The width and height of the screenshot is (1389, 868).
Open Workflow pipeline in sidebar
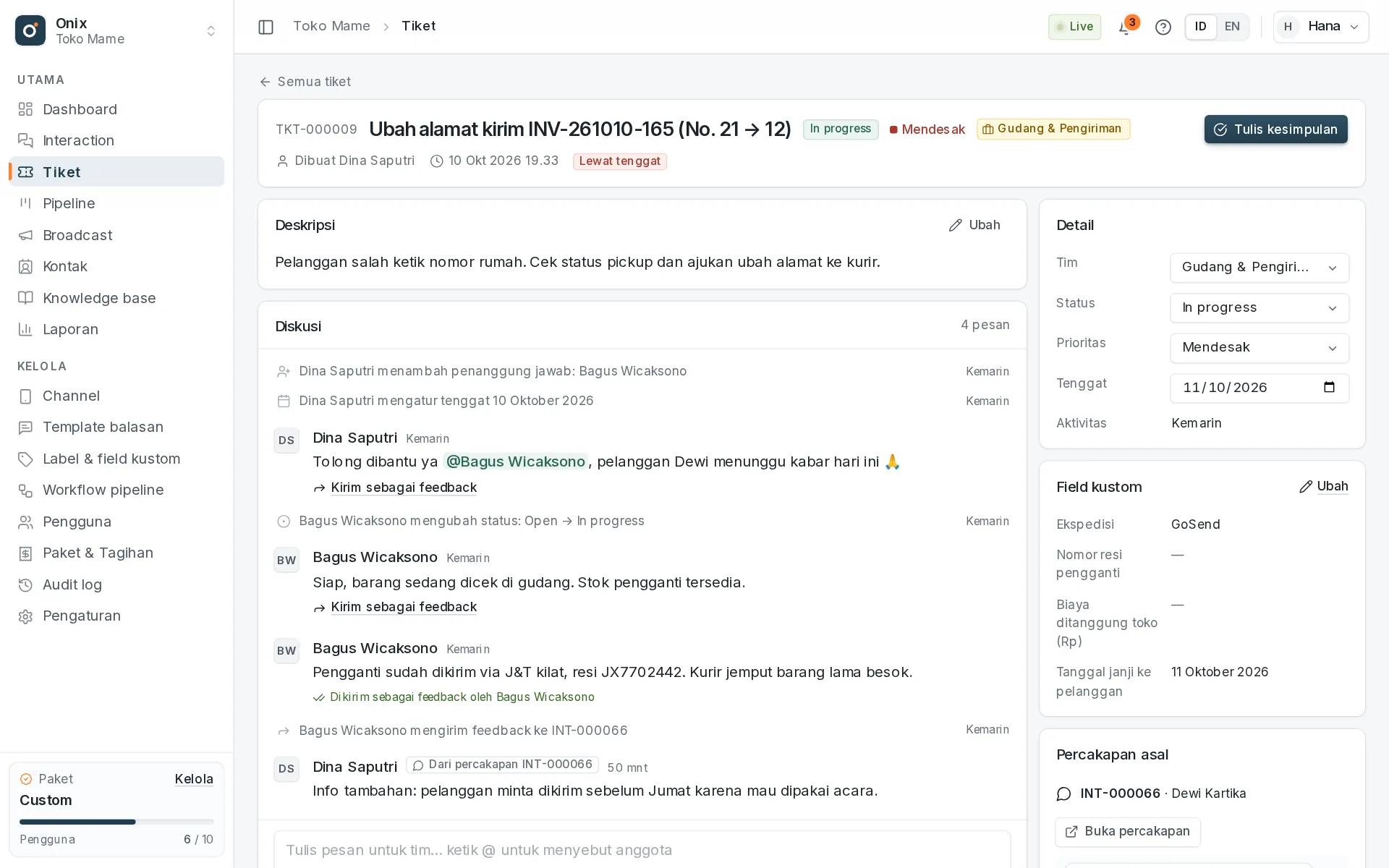tap(116, 490)
